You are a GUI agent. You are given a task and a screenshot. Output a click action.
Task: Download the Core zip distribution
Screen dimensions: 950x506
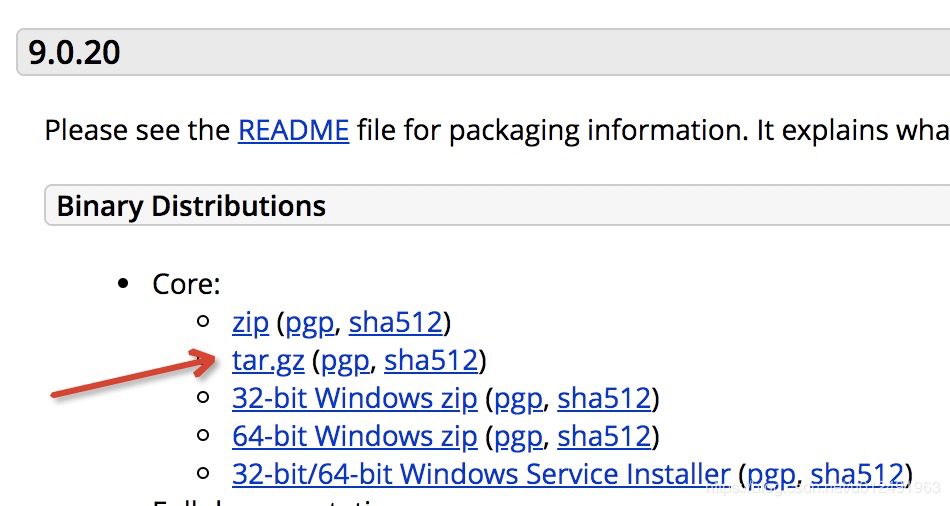[x=250, y=323]
